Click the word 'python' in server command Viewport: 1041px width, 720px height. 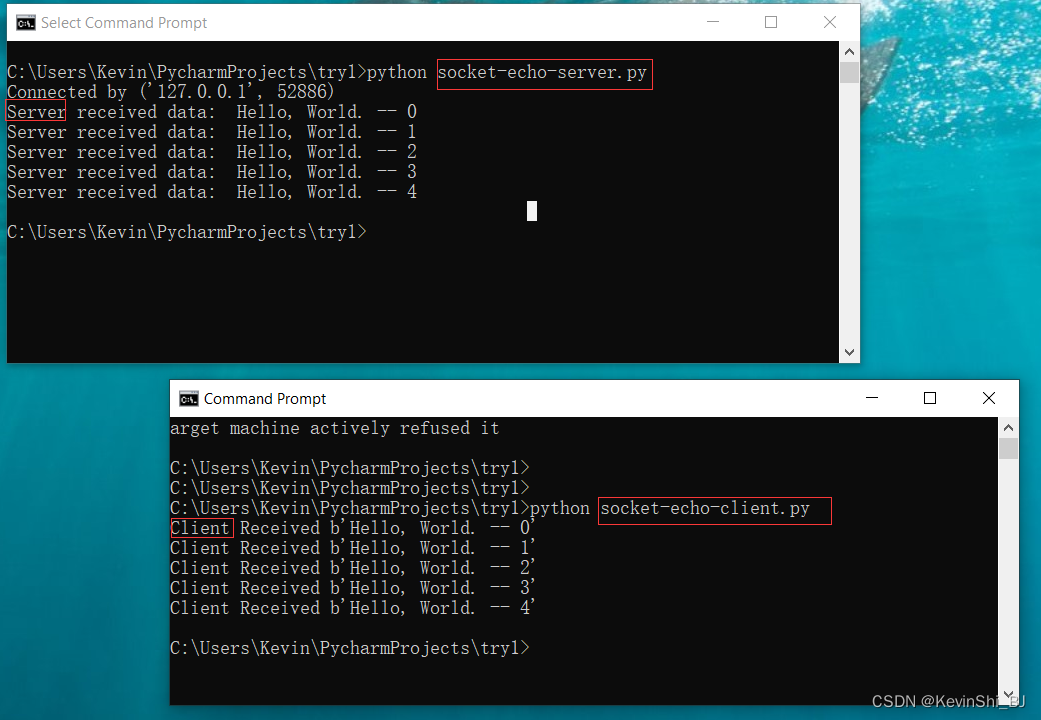(397, 72)
